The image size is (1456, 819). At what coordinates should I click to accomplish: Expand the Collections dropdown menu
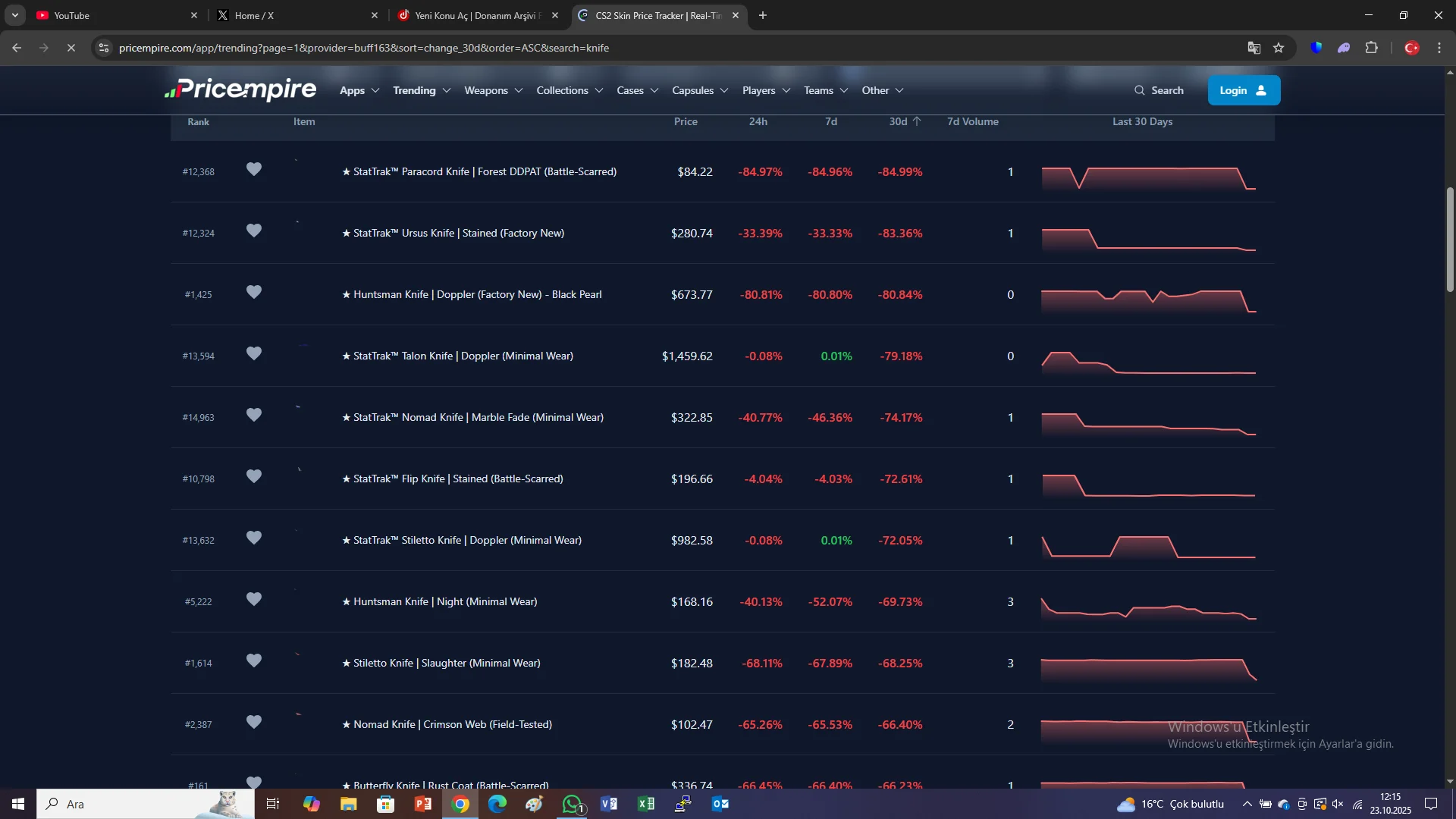[x=570, y=90]
